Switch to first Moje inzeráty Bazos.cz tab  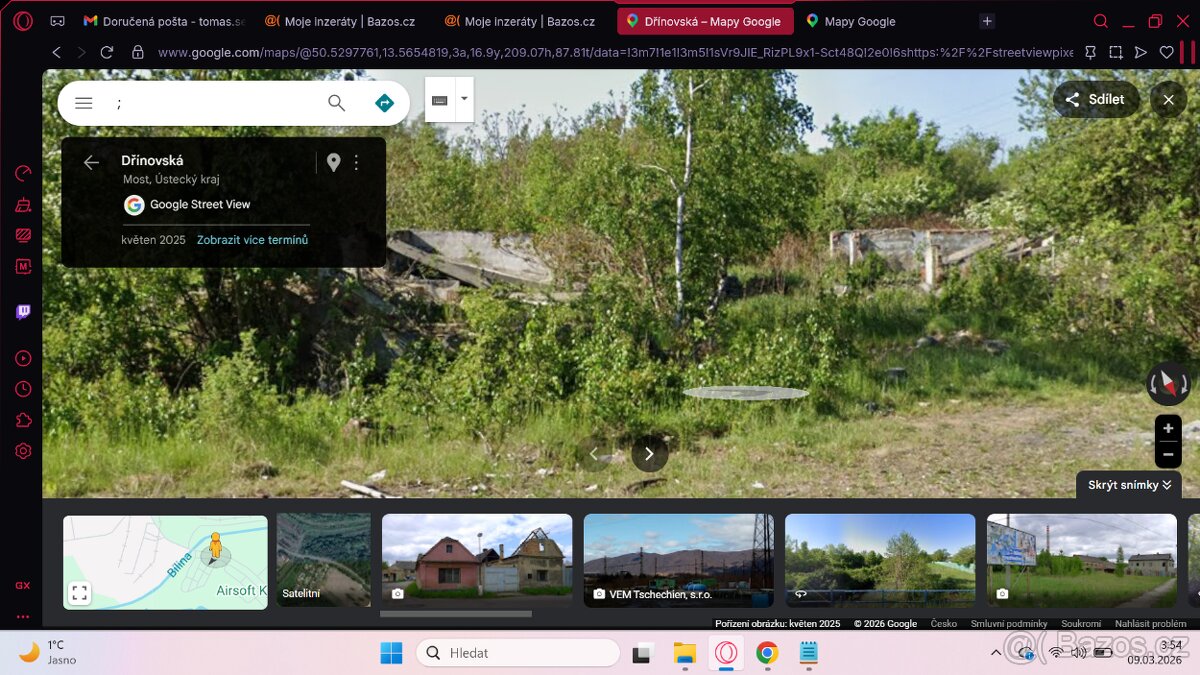point(340,21)
